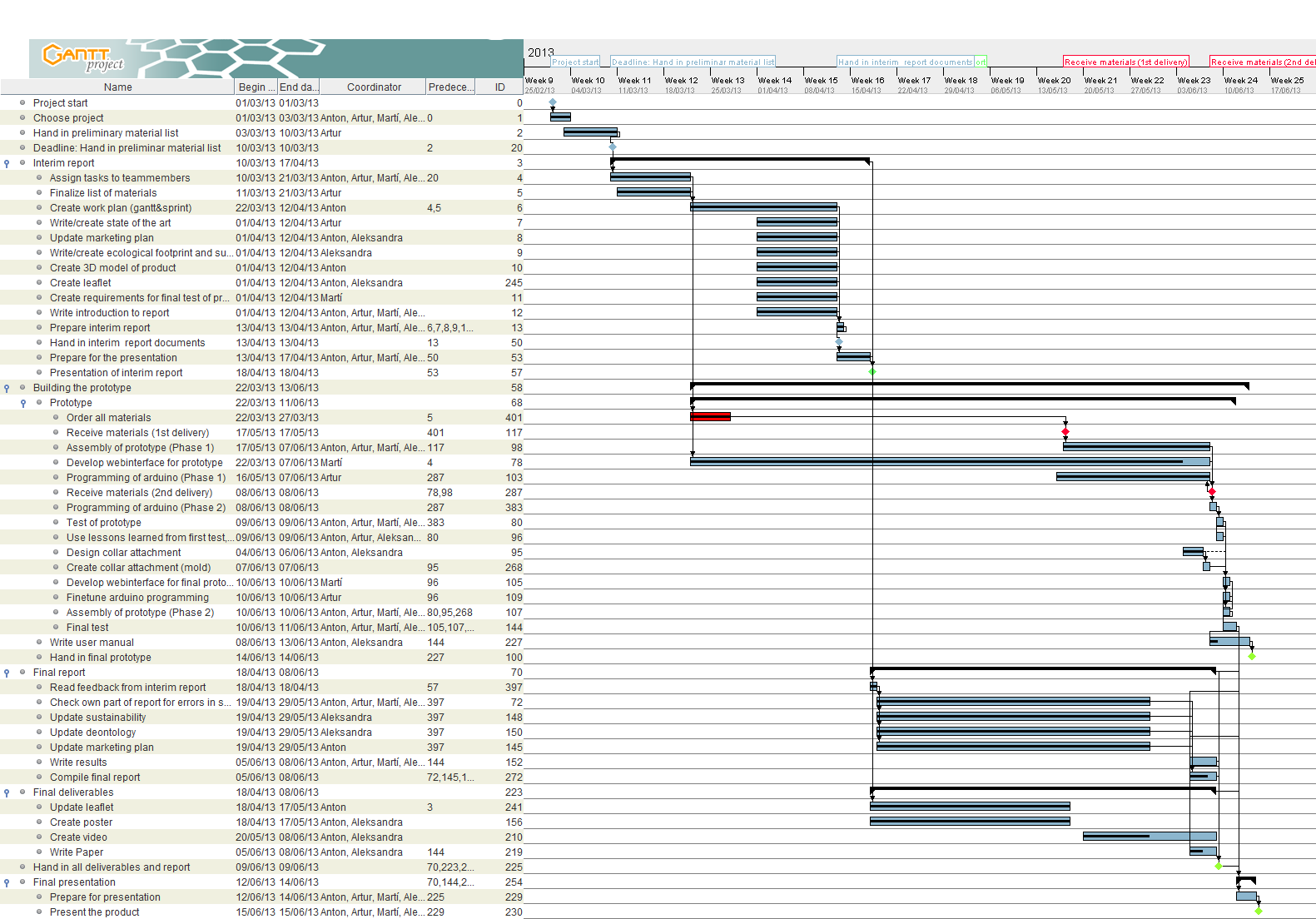Click the green Hand in final prototype diamond
This screenshot has height=919, width=1316.
coord(1252,657)
